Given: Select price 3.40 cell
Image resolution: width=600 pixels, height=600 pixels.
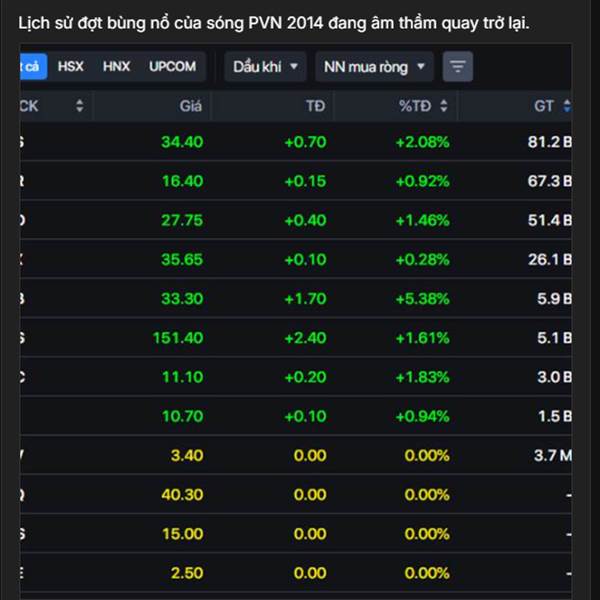Looking at the screenshot, I should (187, 455).
